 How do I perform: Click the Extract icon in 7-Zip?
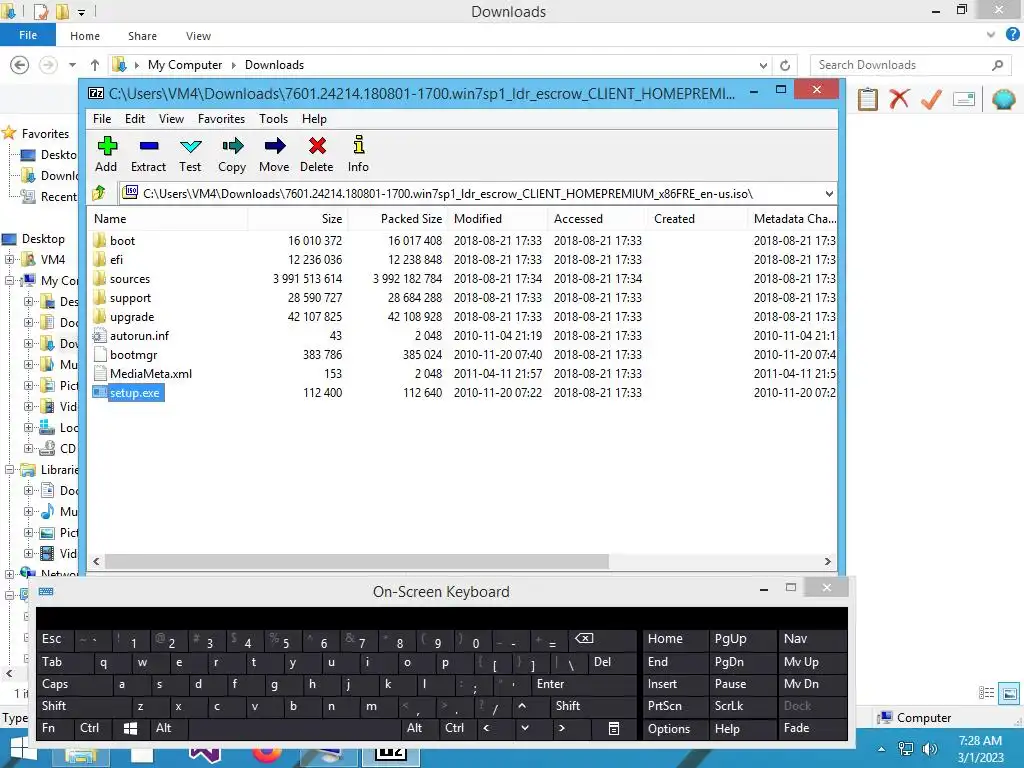click(149, 146)
